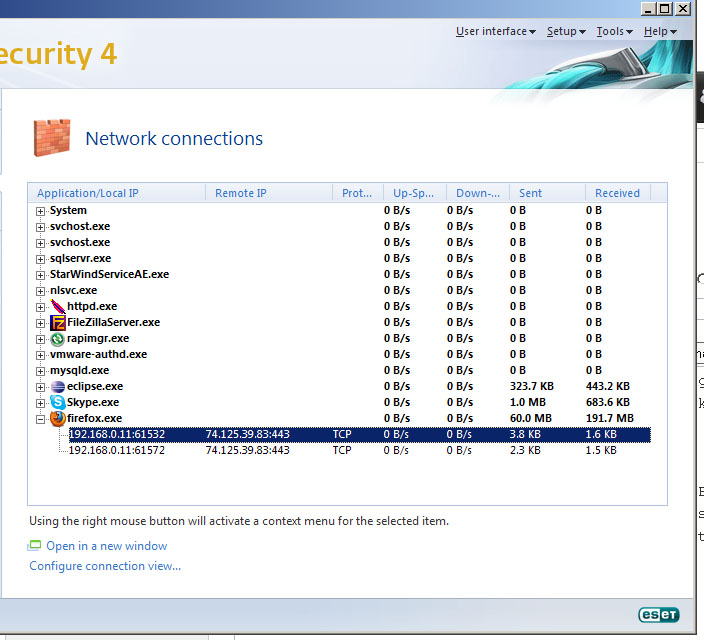Click the firewall brick wall icon
Viewport: 704px width, 640px height.
[52, 137]
